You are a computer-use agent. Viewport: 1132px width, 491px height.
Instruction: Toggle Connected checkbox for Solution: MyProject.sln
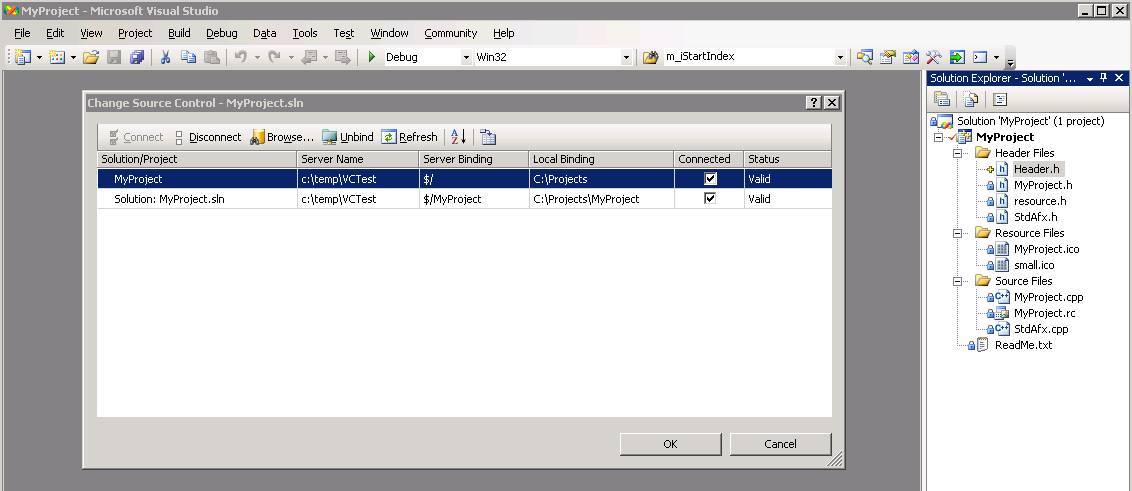710,199
